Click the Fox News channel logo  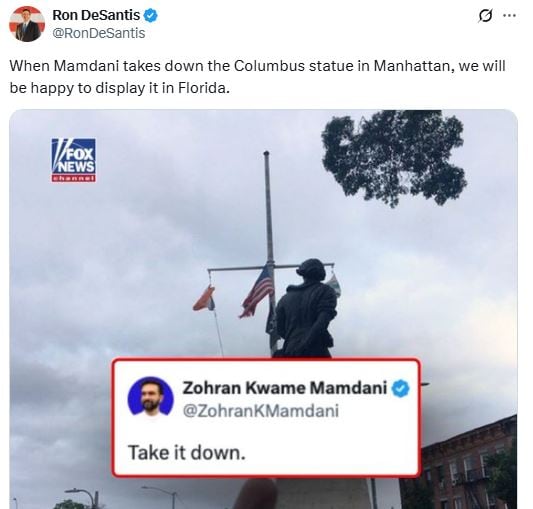click(x=73, y=160)
